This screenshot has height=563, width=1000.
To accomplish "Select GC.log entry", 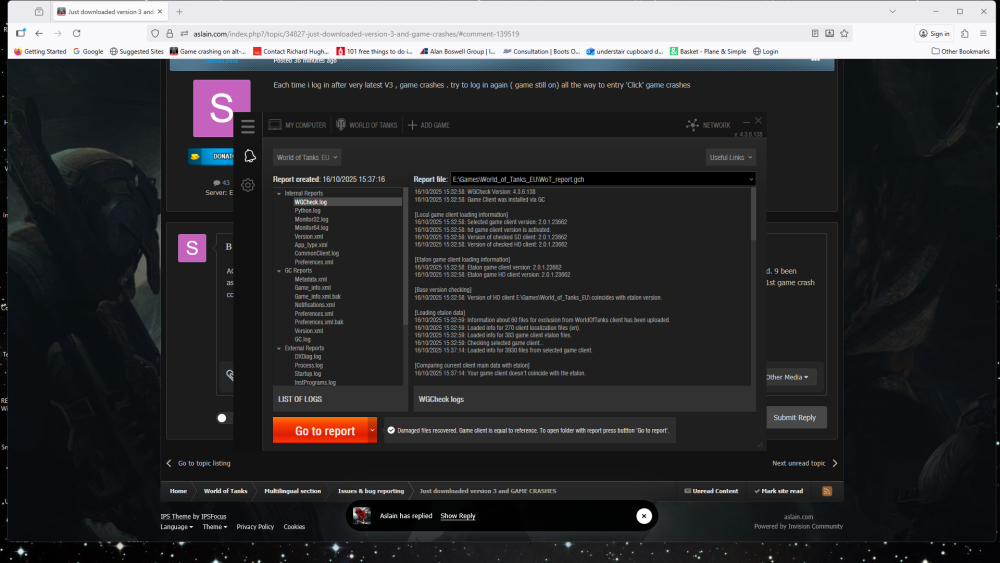I will pos(302,339).
